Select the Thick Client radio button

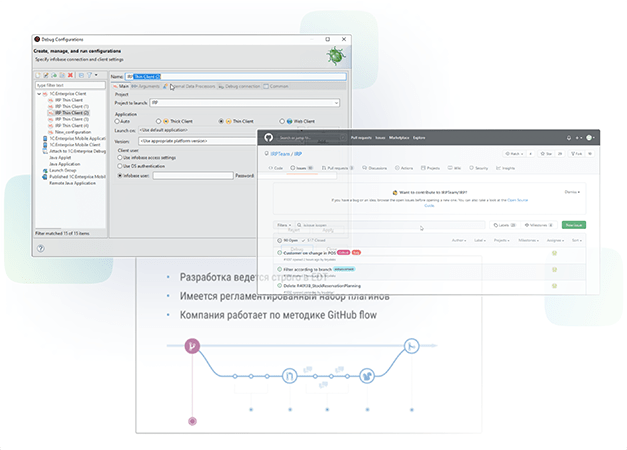[159, 121]
